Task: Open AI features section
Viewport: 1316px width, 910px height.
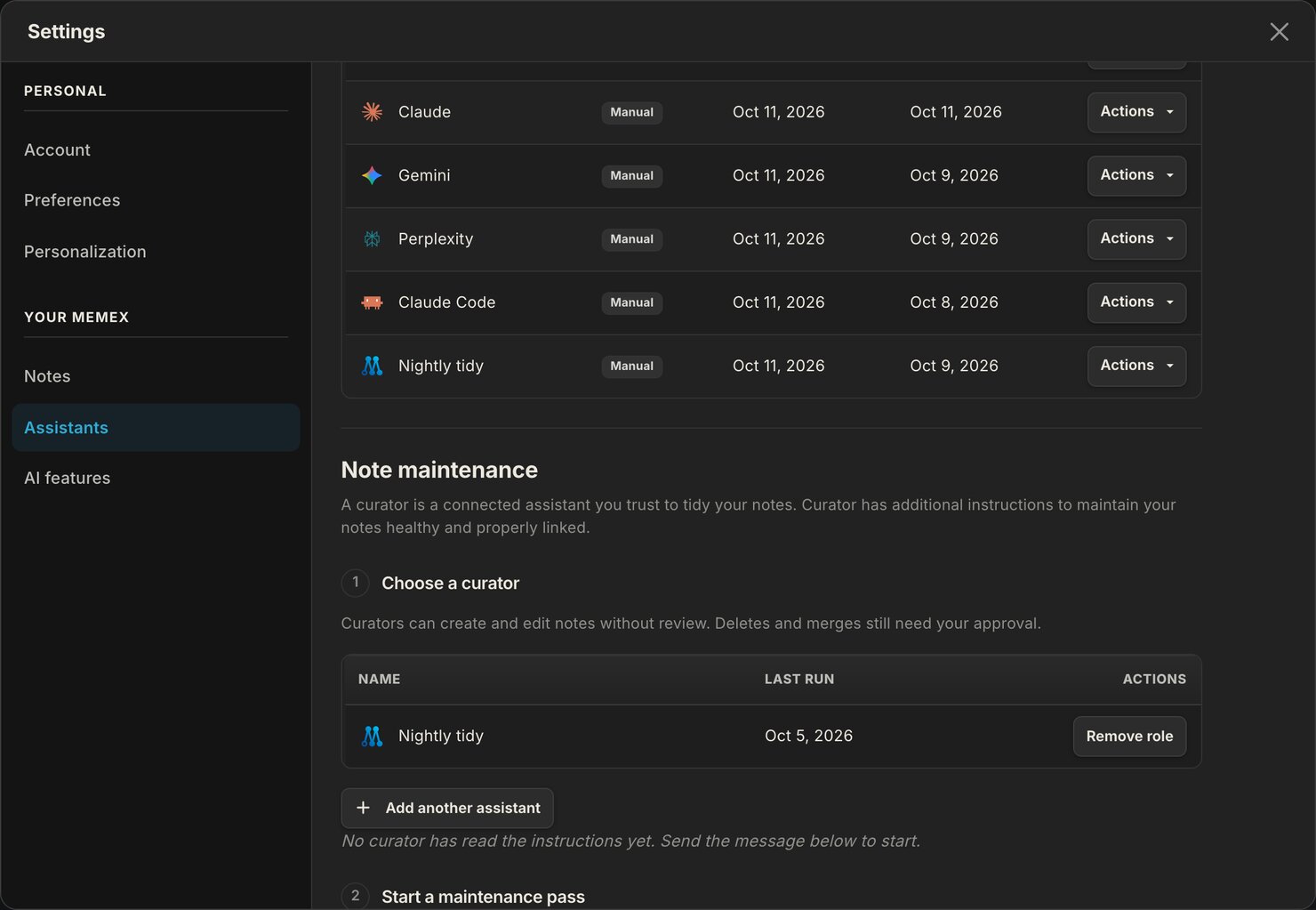Action: tap(68, 478)
